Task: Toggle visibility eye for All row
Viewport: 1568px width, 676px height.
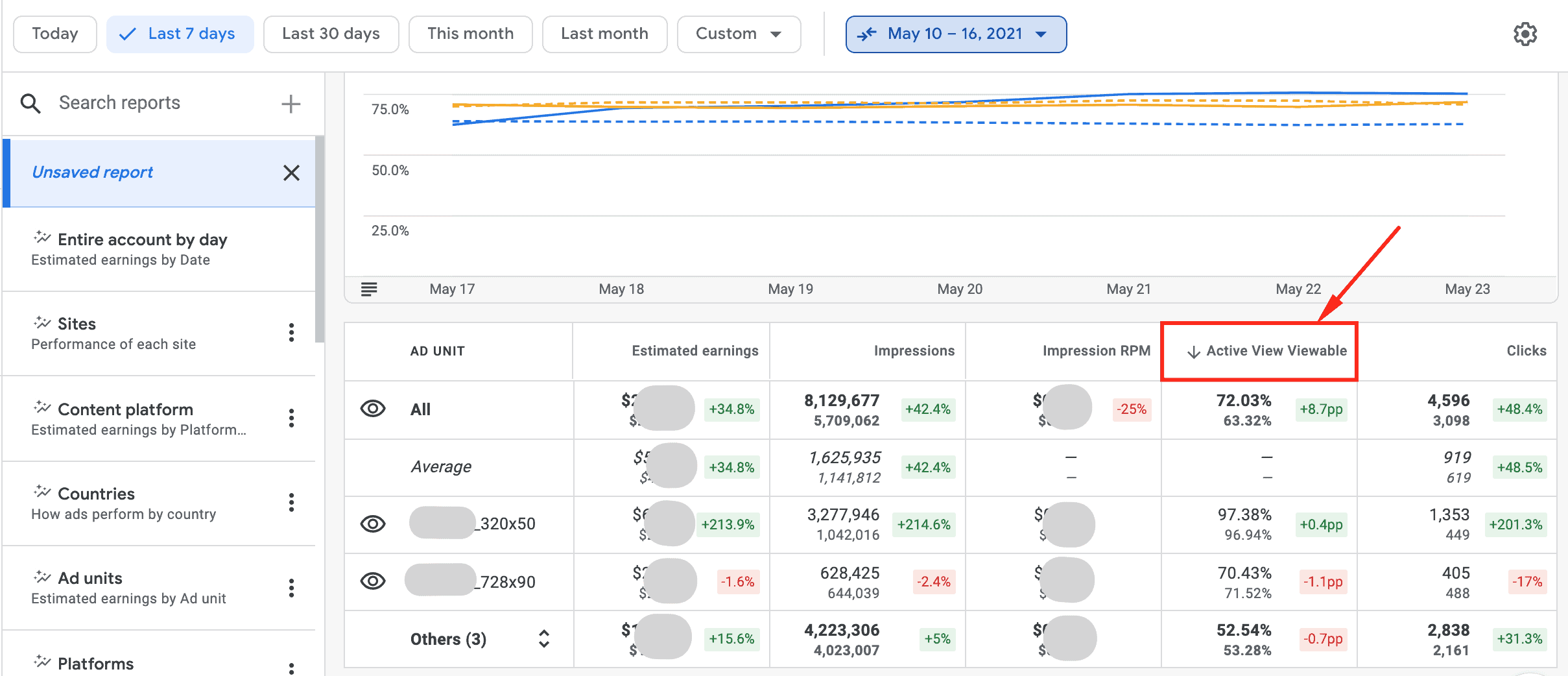Action: click(373, 409)
